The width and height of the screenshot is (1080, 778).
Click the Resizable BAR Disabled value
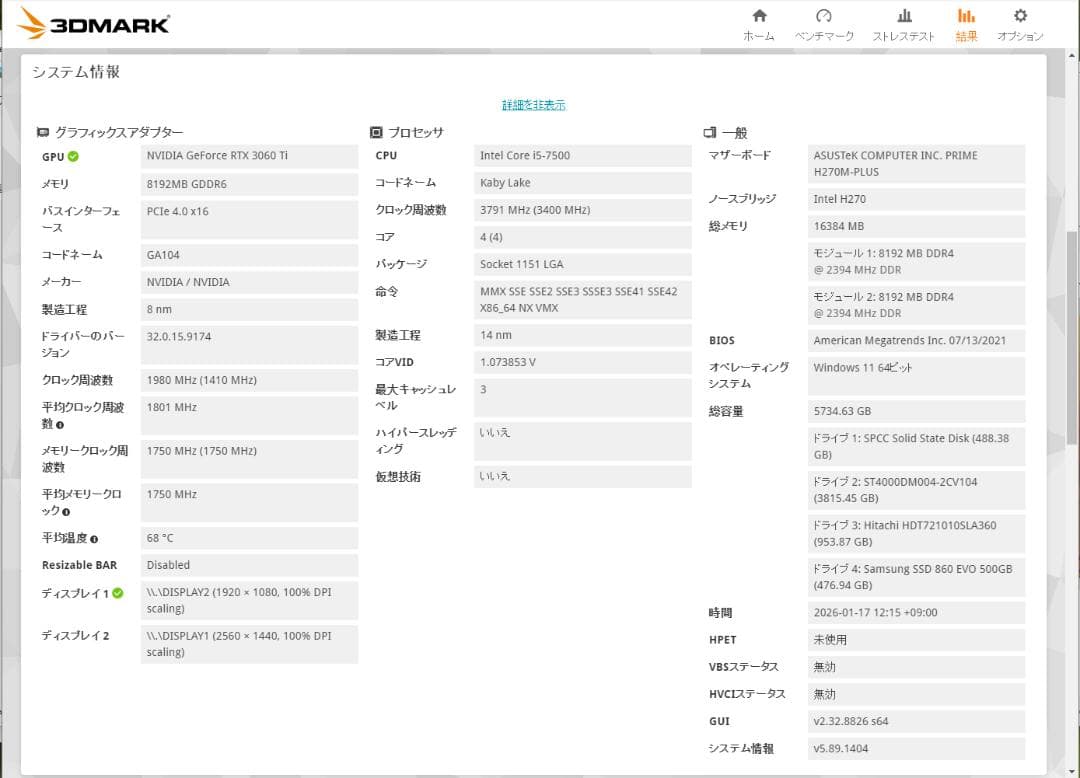coord(247,565)
